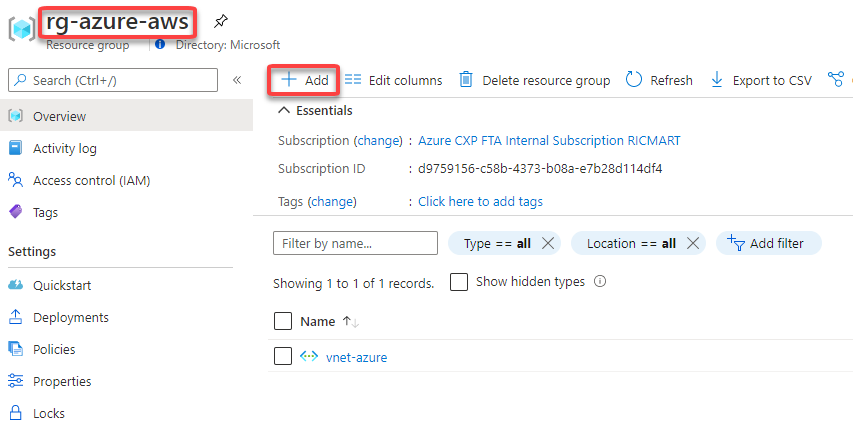This screenshot has height=440, width=853.
Task: Collapse the sidebar with the double chevron
Action: click(x=237, y=80)
